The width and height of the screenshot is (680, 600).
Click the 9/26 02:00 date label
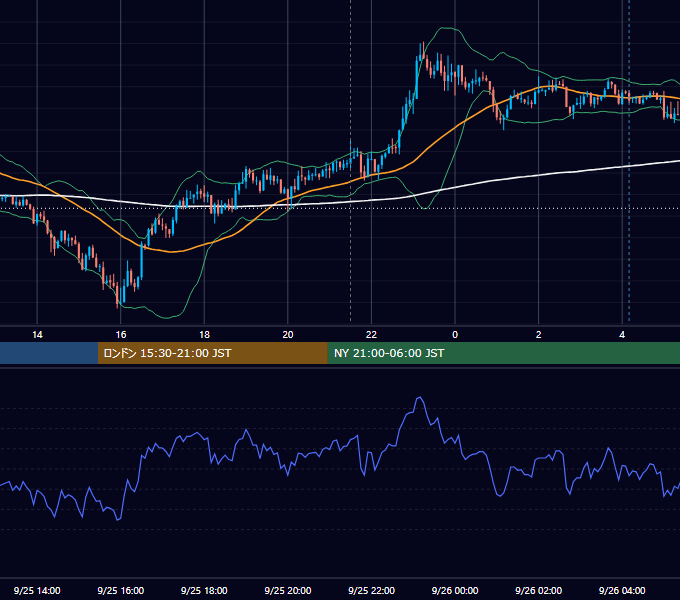[538, 590]
